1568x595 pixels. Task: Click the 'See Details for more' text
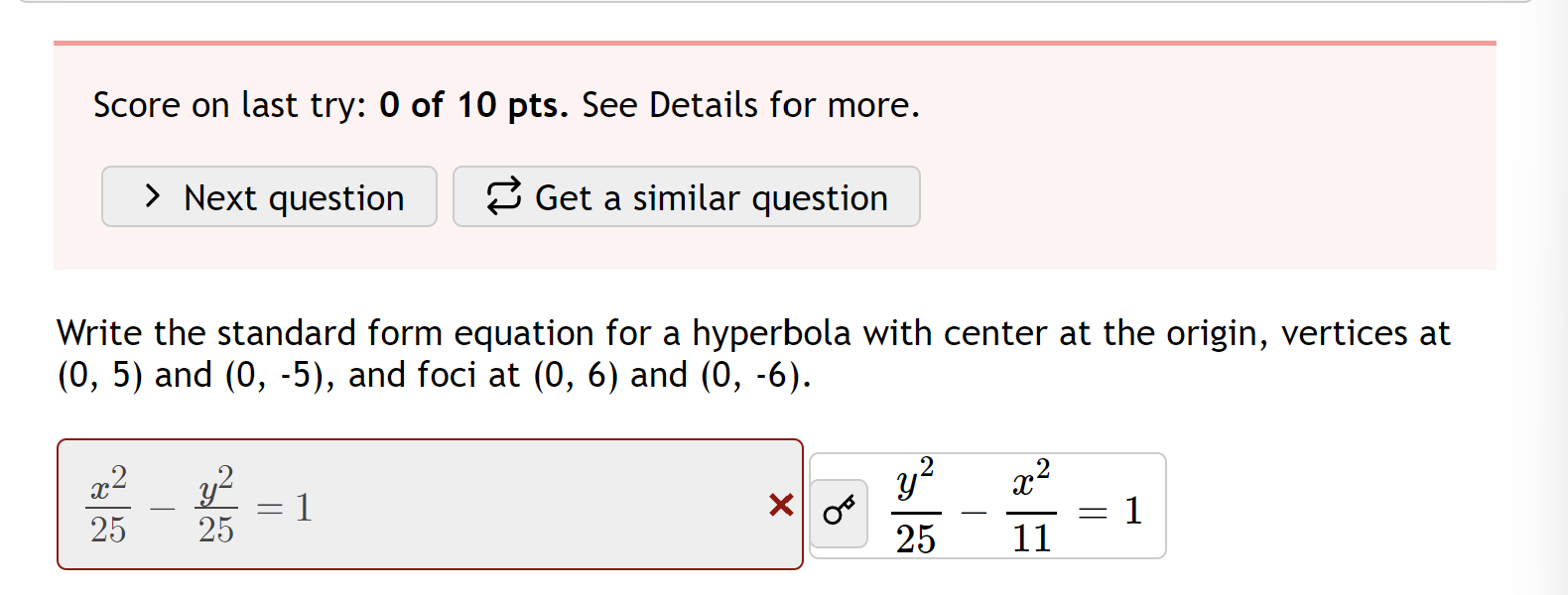[751, 105]
